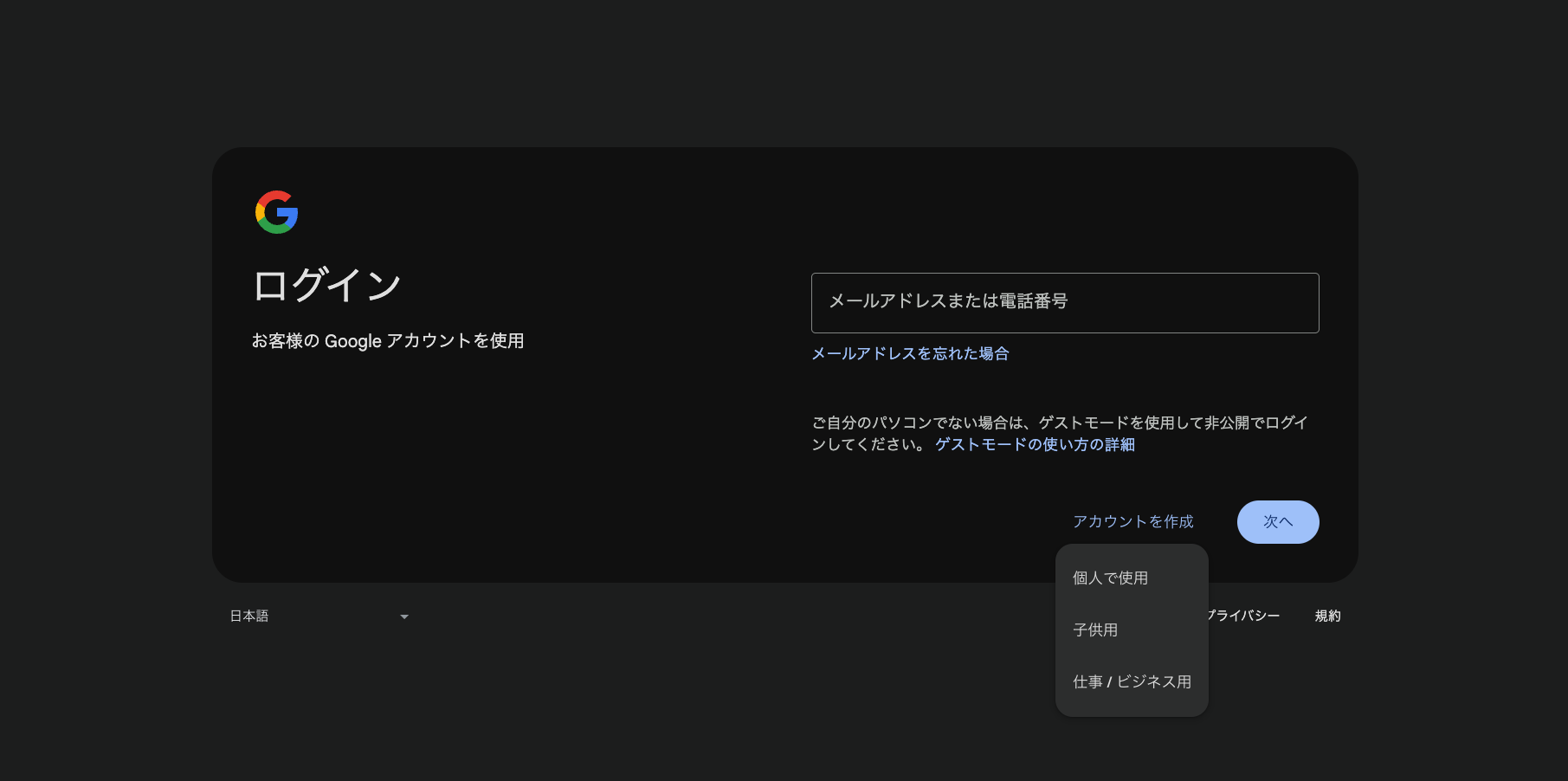Activate the Next (次へ) pill button

1278,521
